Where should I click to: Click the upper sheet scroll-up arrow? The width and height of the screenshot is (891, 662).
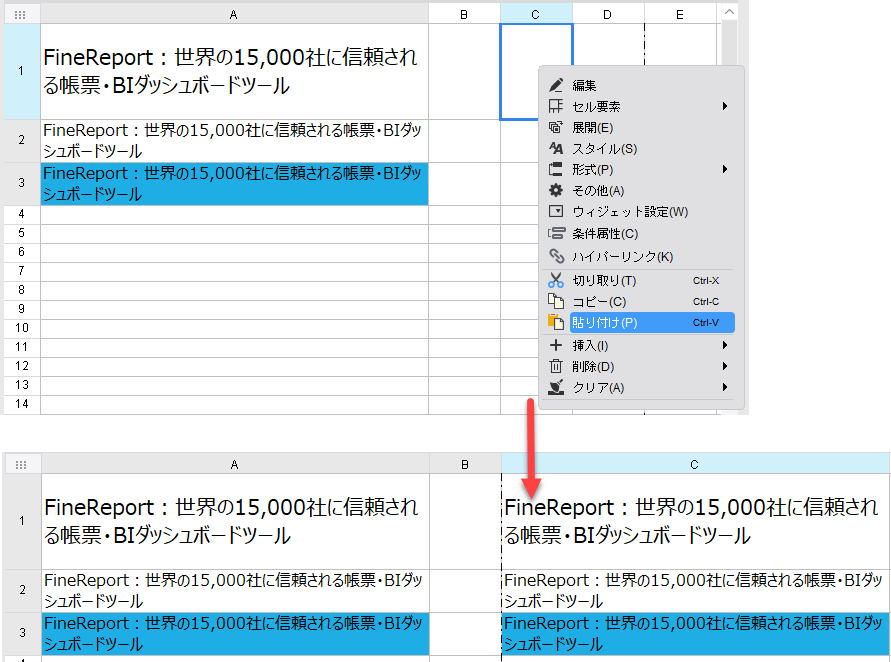[x=730, y=12]
